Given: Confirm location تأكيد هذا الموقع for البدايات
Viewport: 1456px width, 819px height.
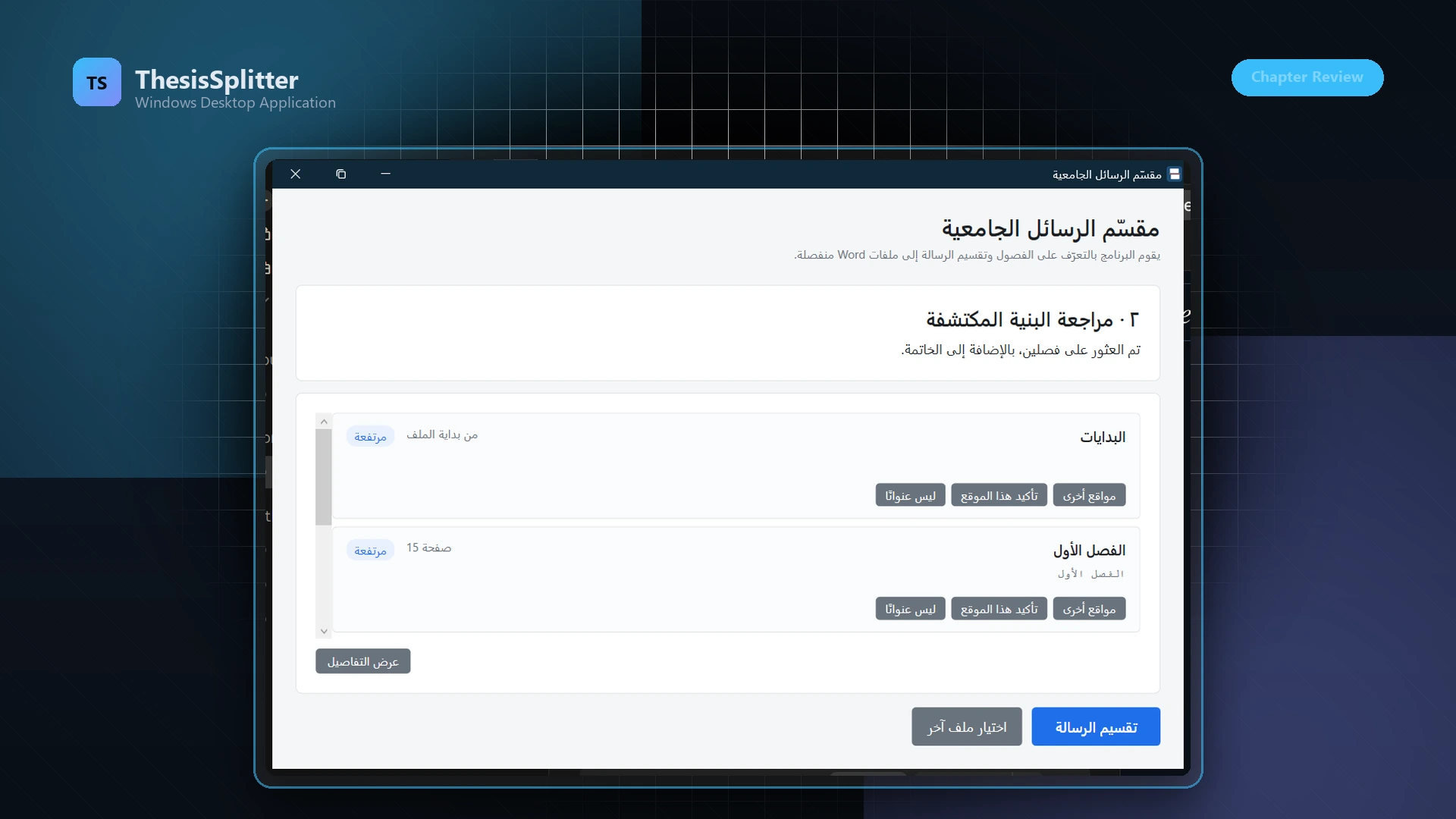Looking at the screenshot, I should pos(999,495).
